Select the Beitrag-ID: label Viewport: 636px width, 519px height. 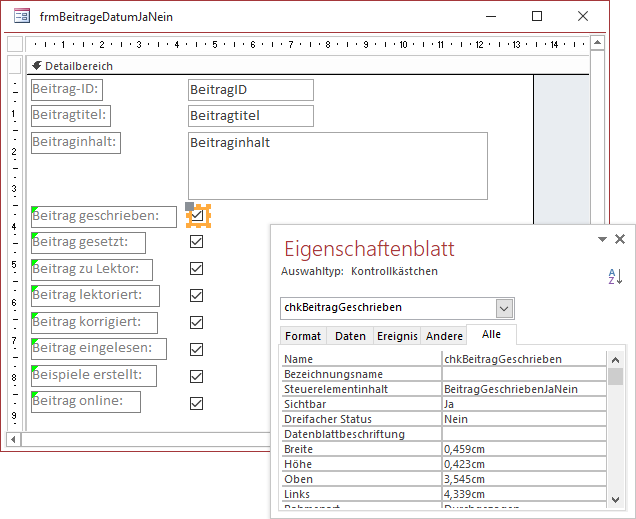tap(67, 90)
